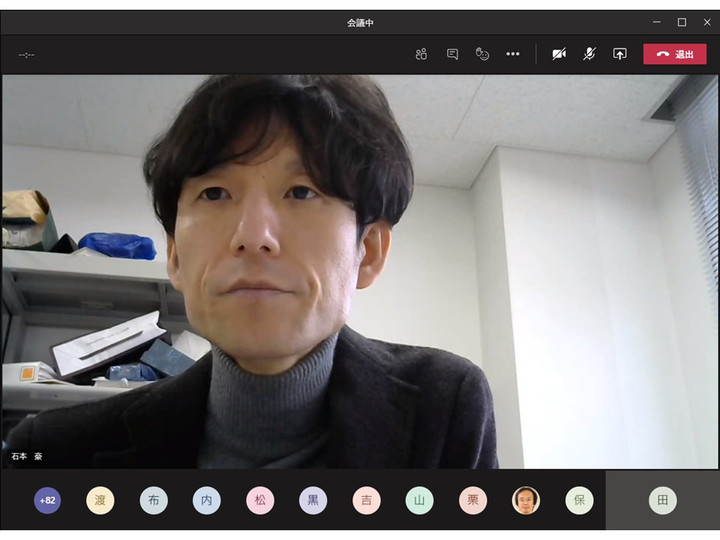Screen dimensions: 720x540
Task: Select the participant with the photo avatar
Action: (x=526, y=500)
